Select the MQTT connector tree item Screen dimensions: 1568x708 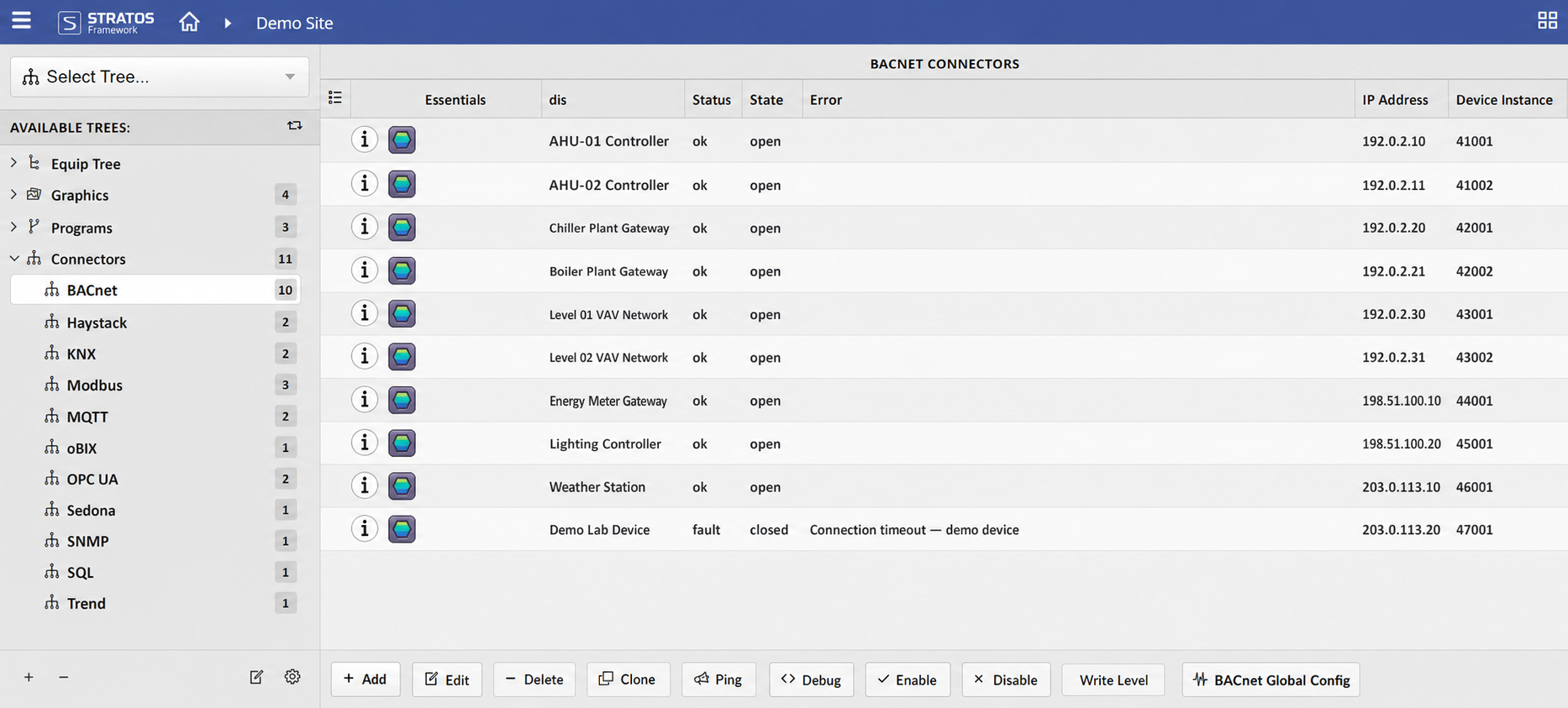(x=155, y=417)
